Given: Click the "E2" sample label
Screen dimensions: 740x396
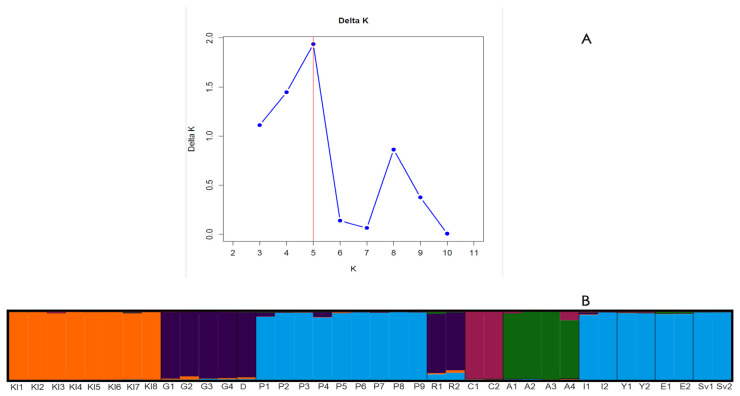Looking at the screenshot, I should (x=685, y=387).
